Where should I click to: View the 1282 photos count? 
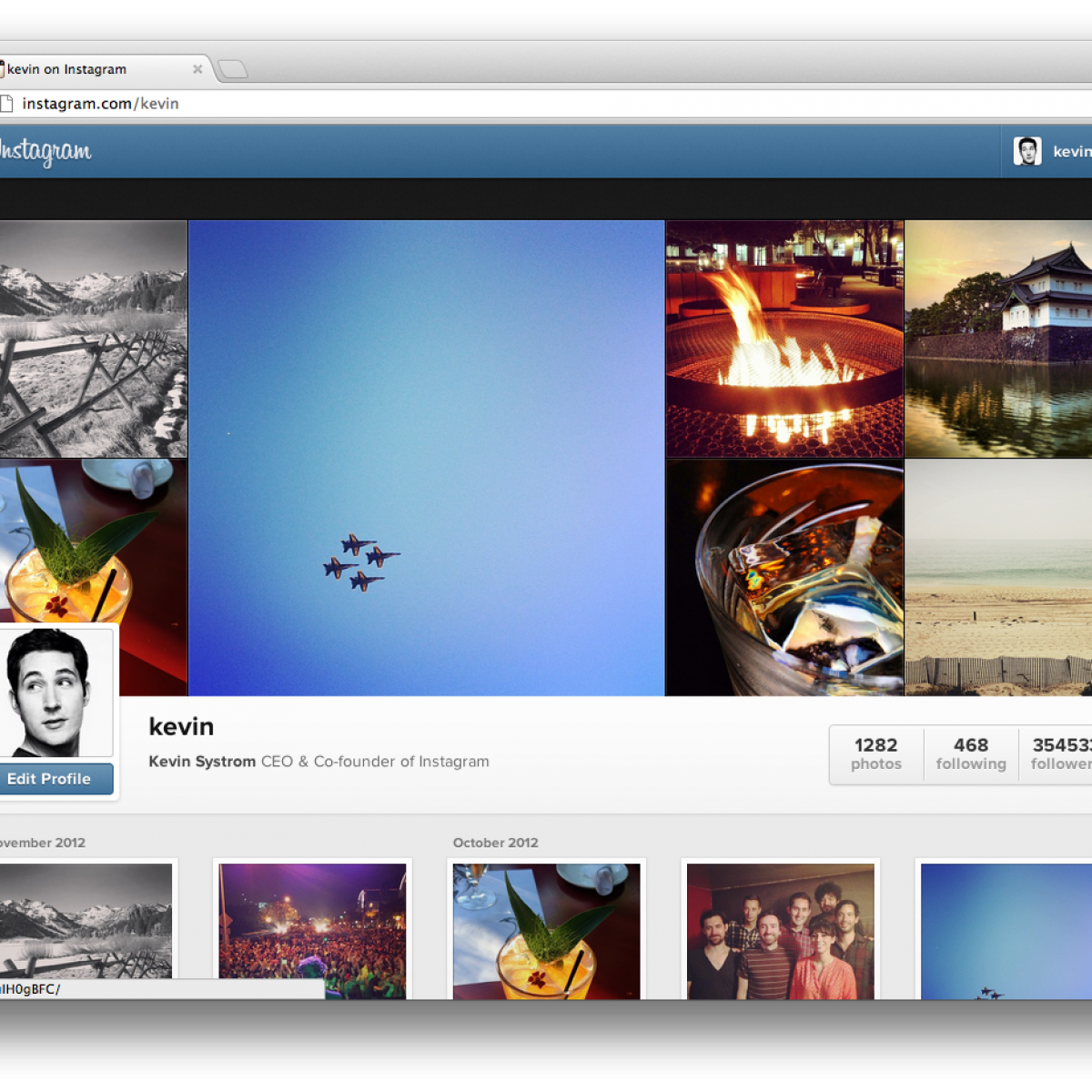coord(875,753)
